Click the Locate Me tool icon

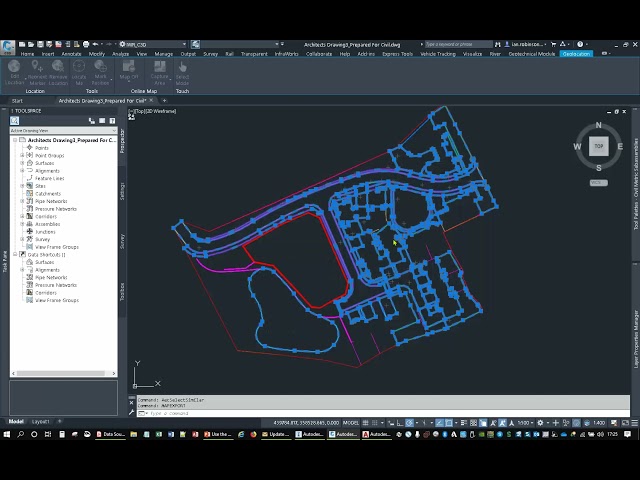point(79,66)
